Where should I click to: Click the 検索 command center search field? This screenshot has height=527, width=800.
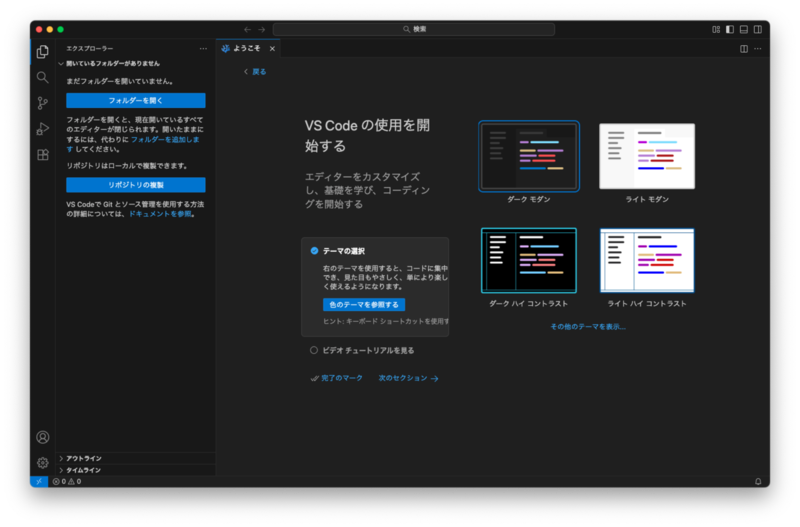414,30
